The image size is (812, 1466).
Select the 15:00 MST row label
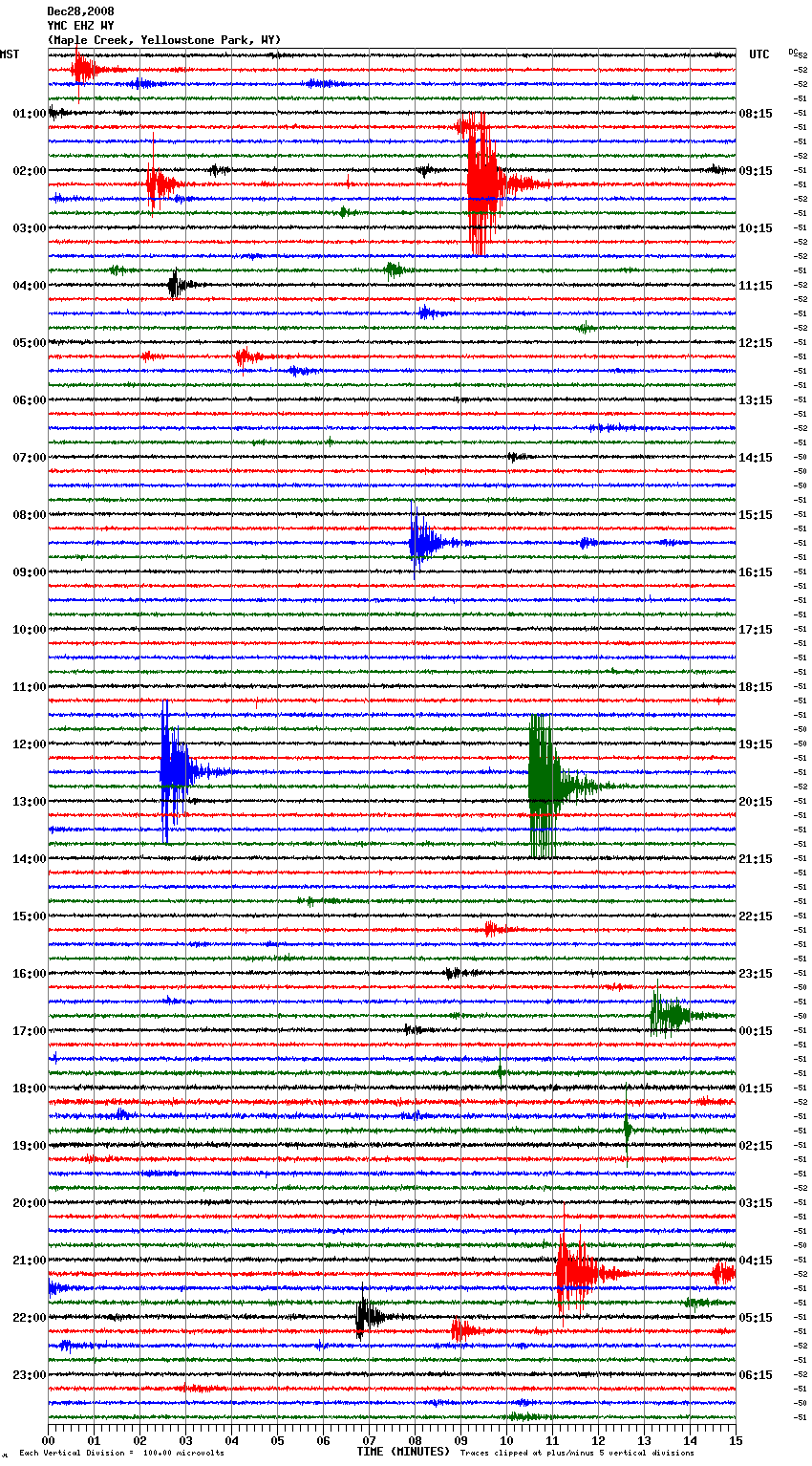click(x=29, y=916)
